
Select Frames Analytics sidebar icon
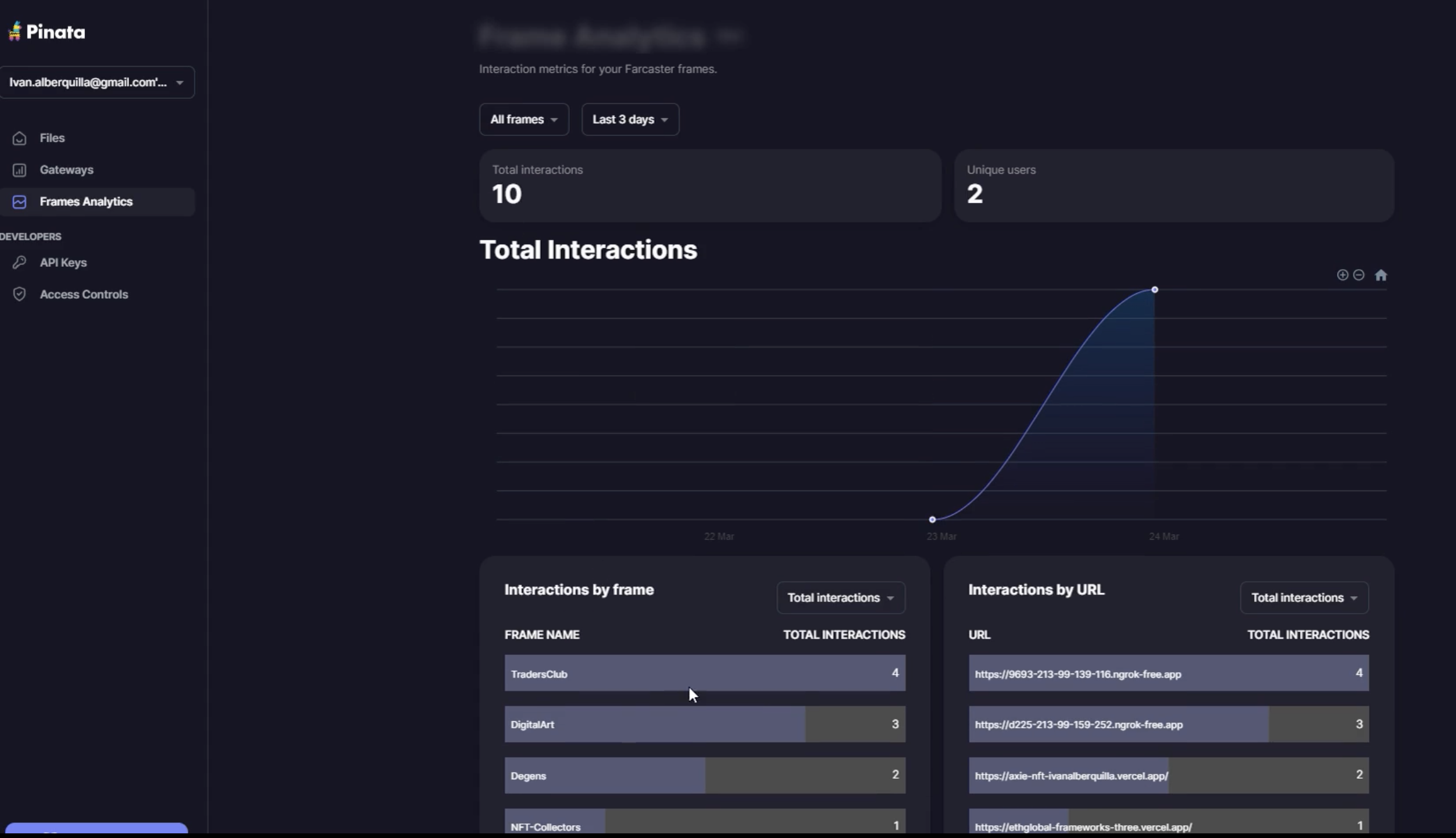pyautogui.click(x=19, y=201)
